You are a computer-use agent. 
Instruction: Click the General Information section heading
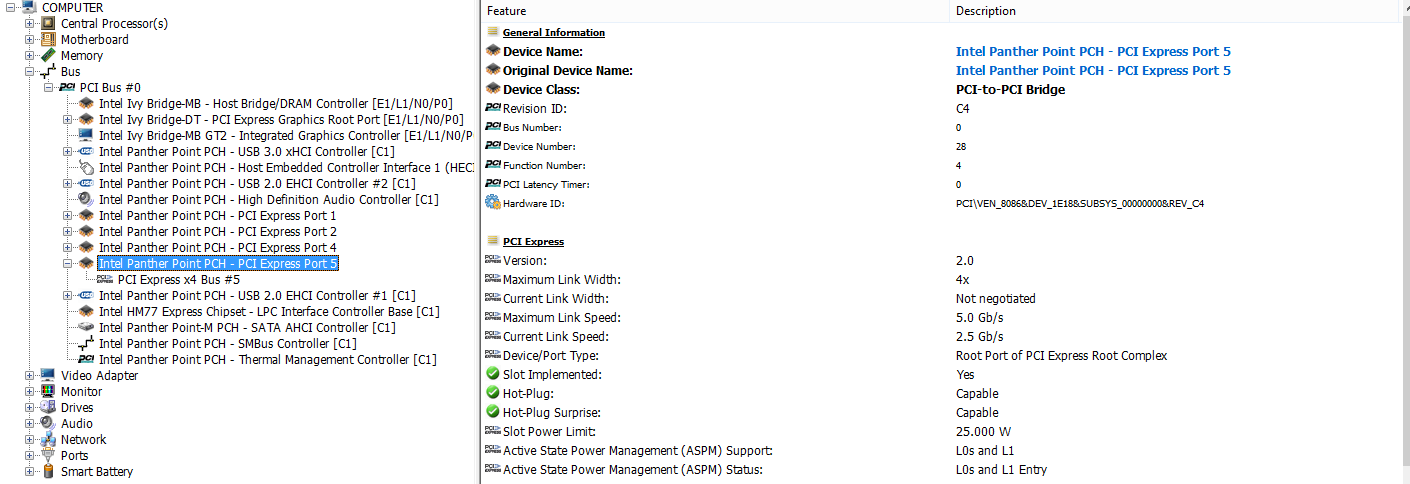coord(553,32)
